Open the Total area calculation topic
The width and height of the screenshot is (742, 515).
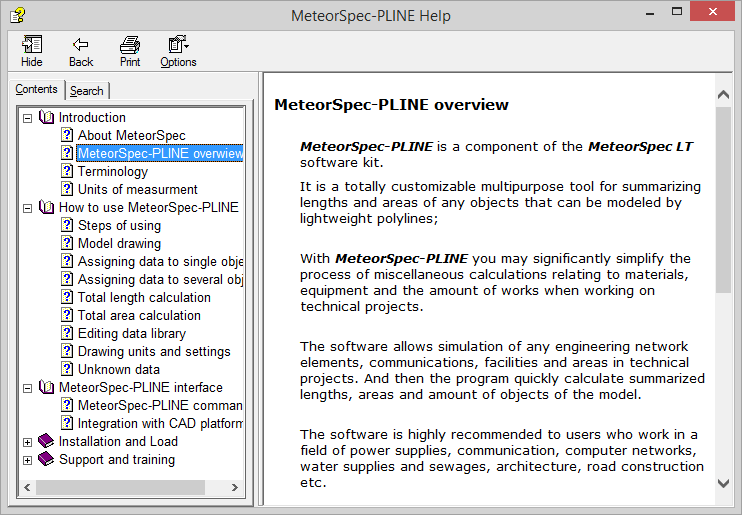[x=139, y=315]
